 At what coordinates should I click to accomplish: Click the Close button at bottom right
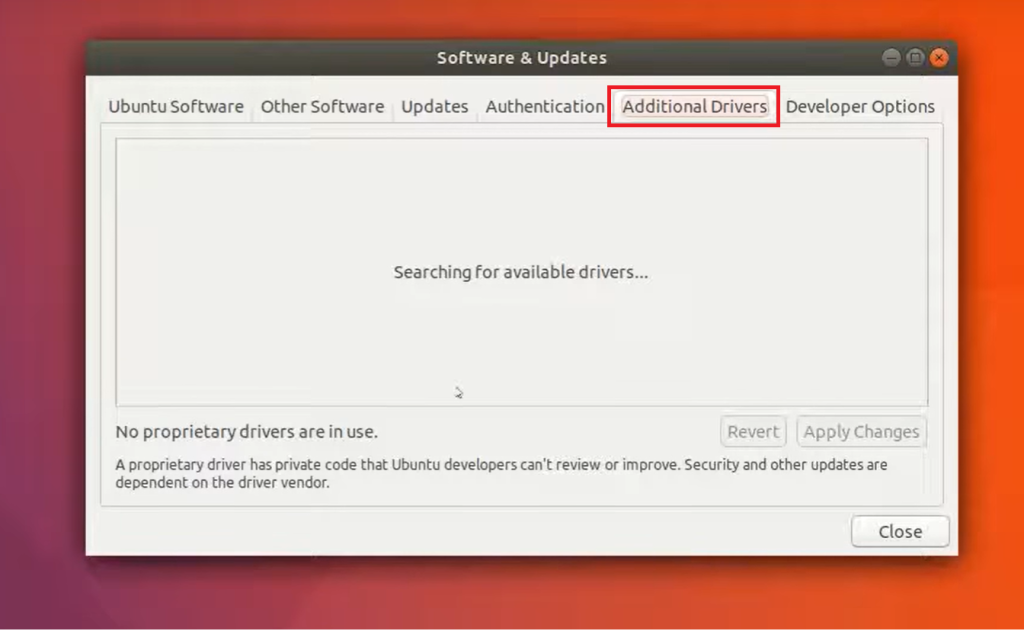coord(899,531)
